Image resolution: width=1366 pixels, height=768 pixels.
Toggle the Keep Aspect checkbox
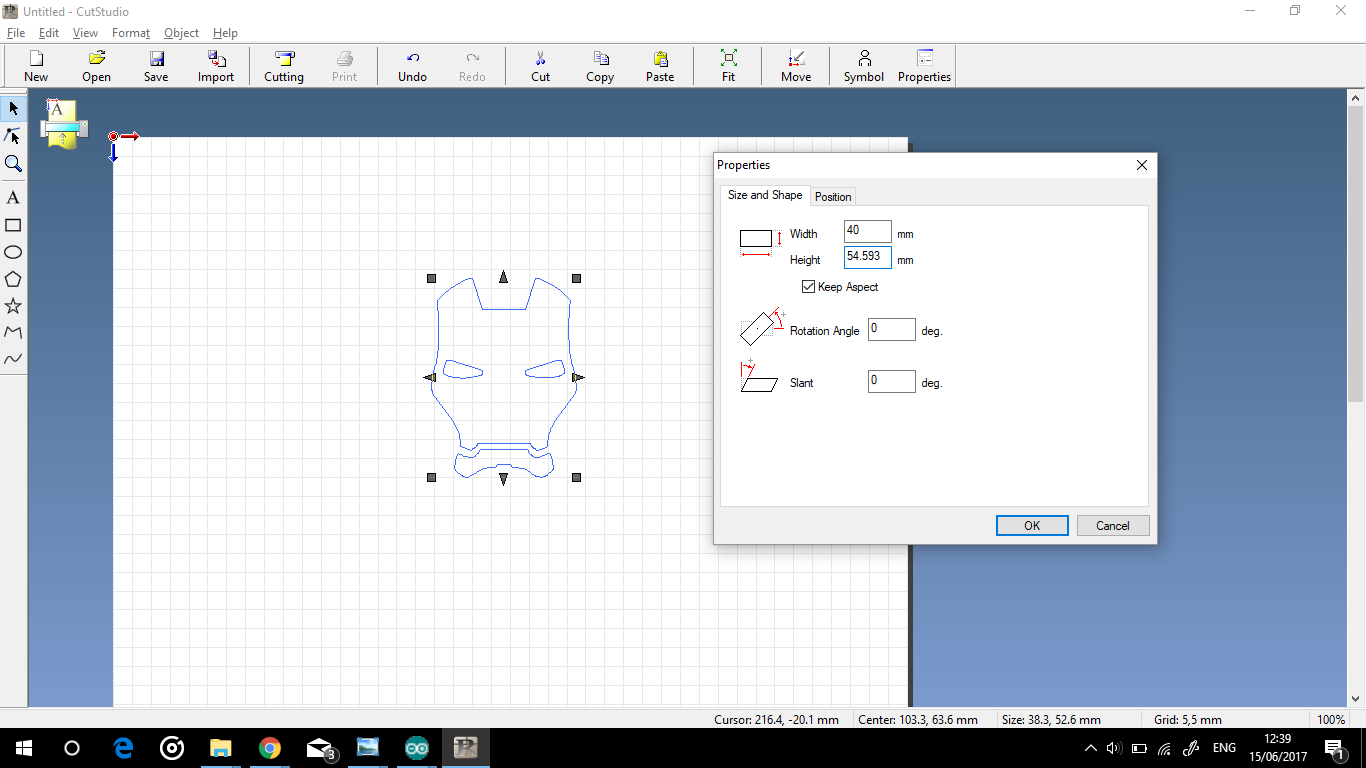(x=808, y=287)
